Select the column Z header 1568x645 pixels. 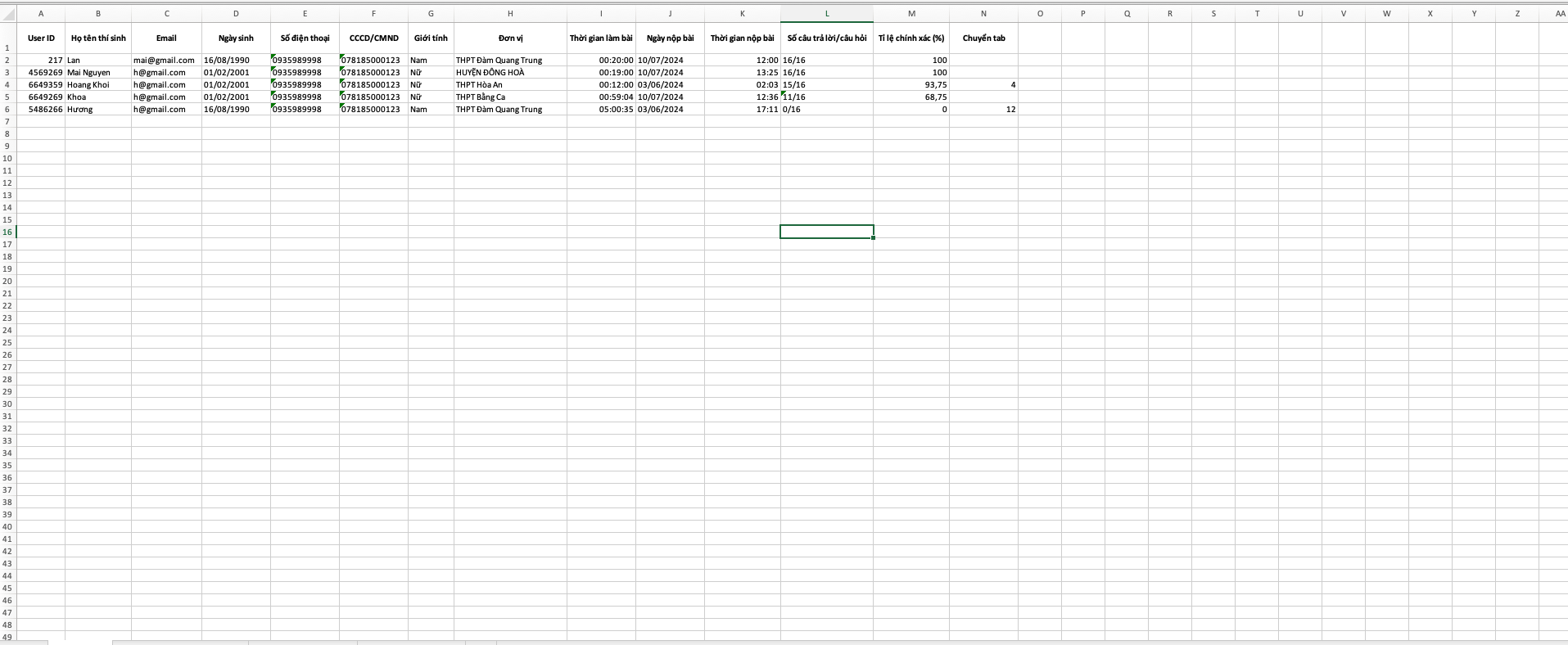(1517, 14)
